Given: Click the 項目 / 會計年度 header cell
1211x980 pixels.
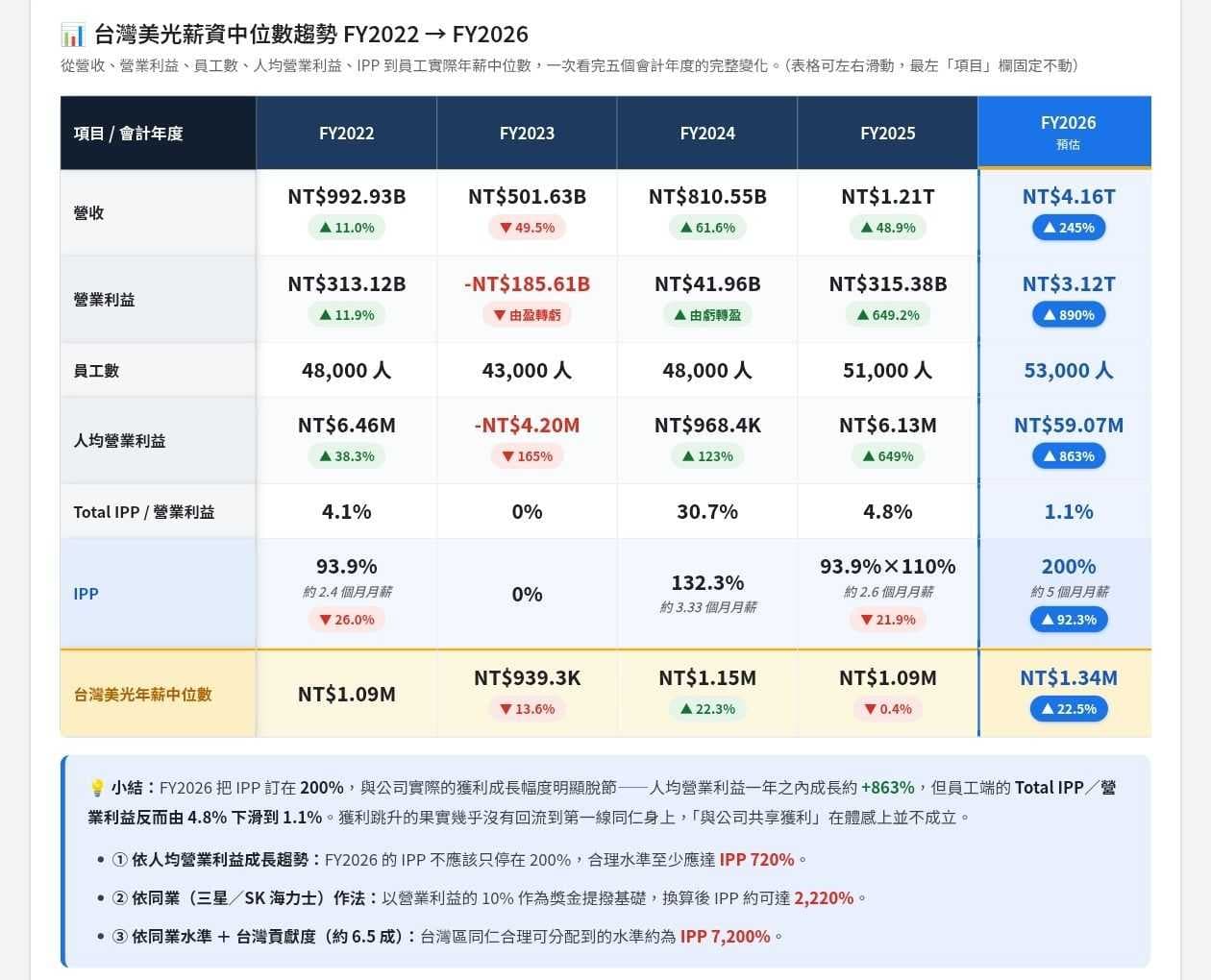Looking at the screenshot, I should 159,133.
